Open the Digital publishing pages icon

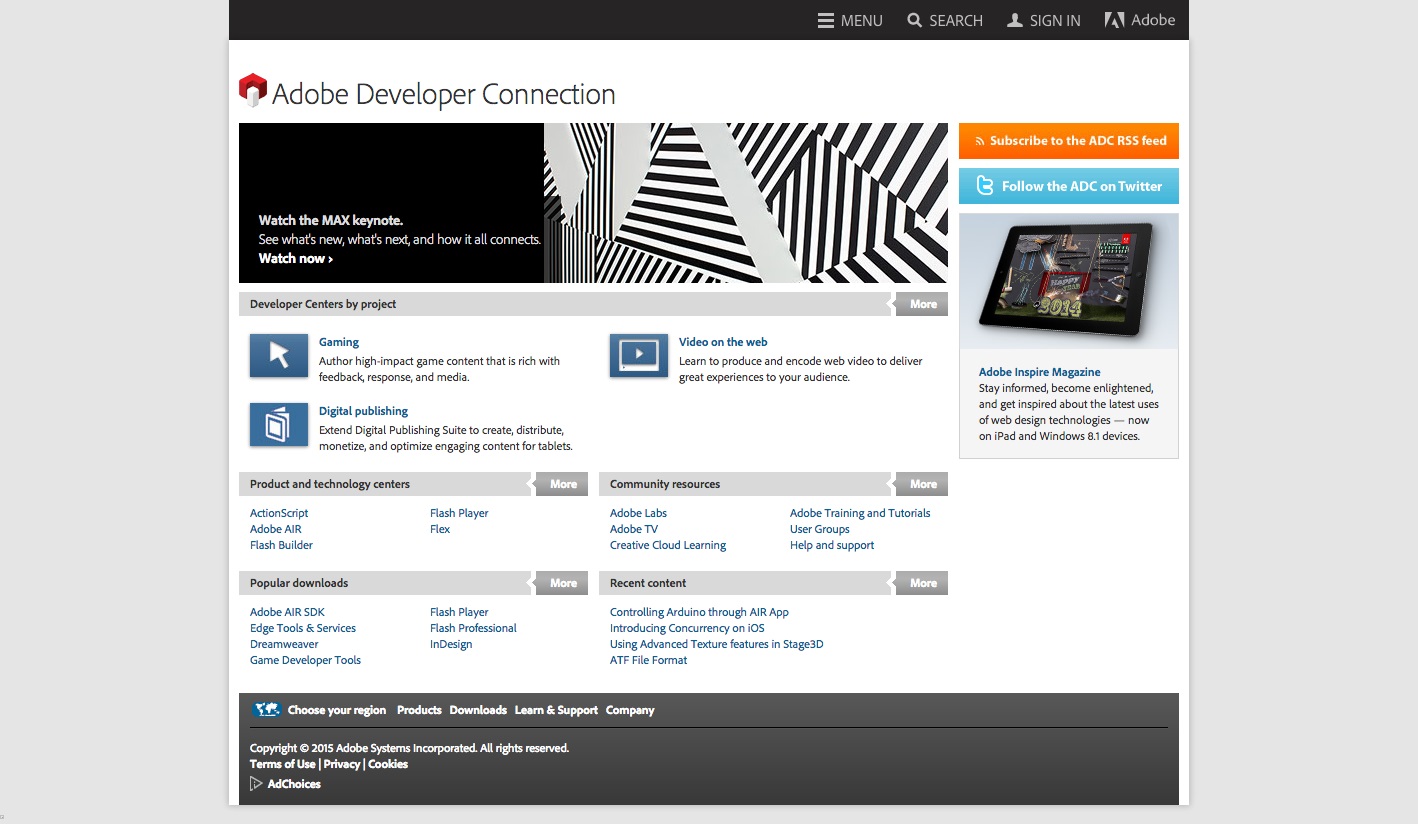pos(279,425)
